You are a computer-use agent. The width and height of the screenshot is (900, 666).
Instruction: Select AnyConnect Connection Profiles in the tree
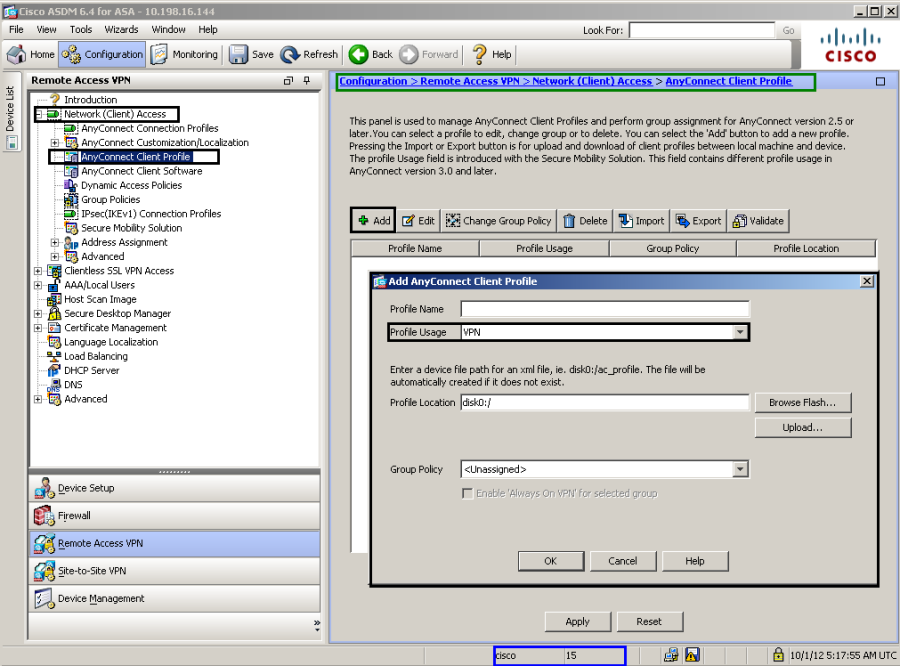click(149, 128)
